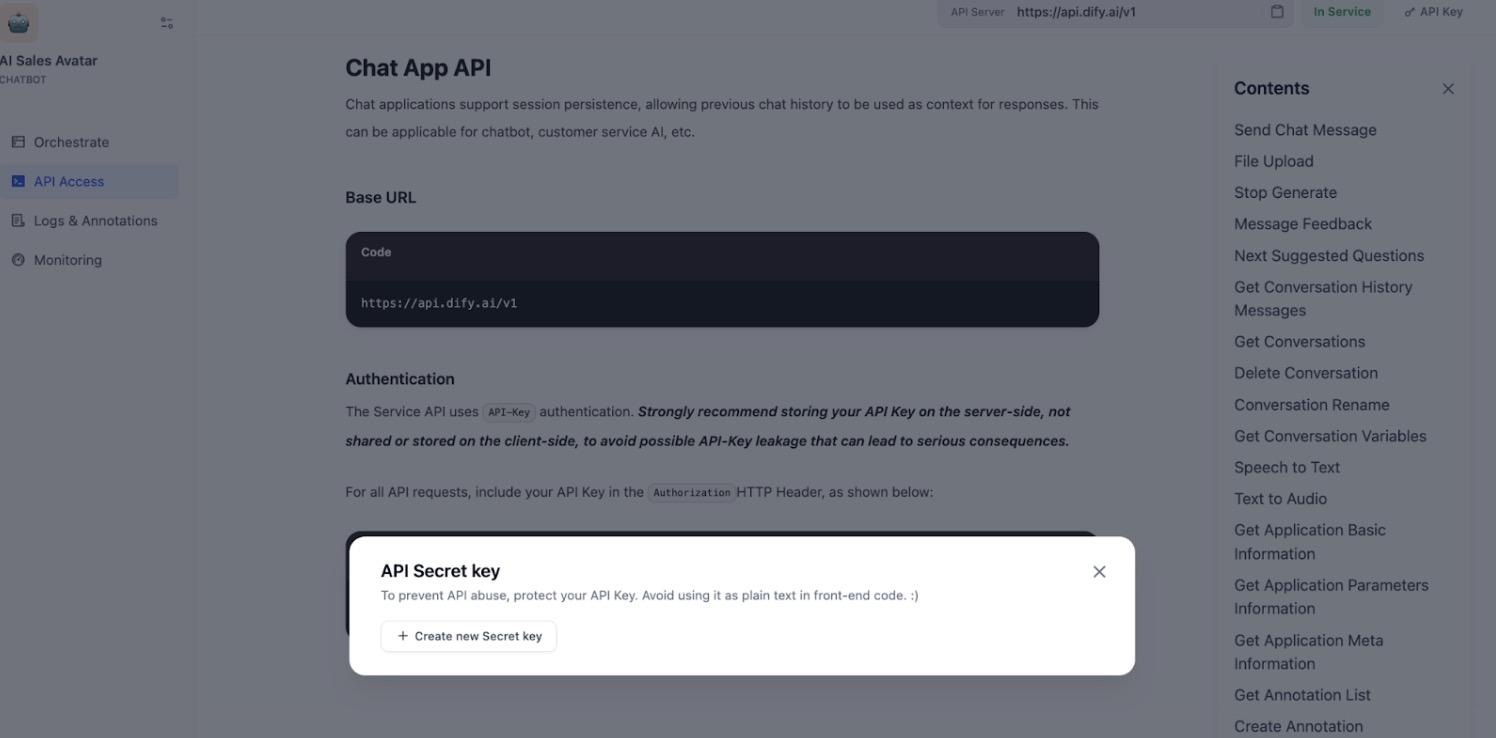Click the Logs & Annotations document icon
This screenshot has height=738, width=1496.
(18, 220)
